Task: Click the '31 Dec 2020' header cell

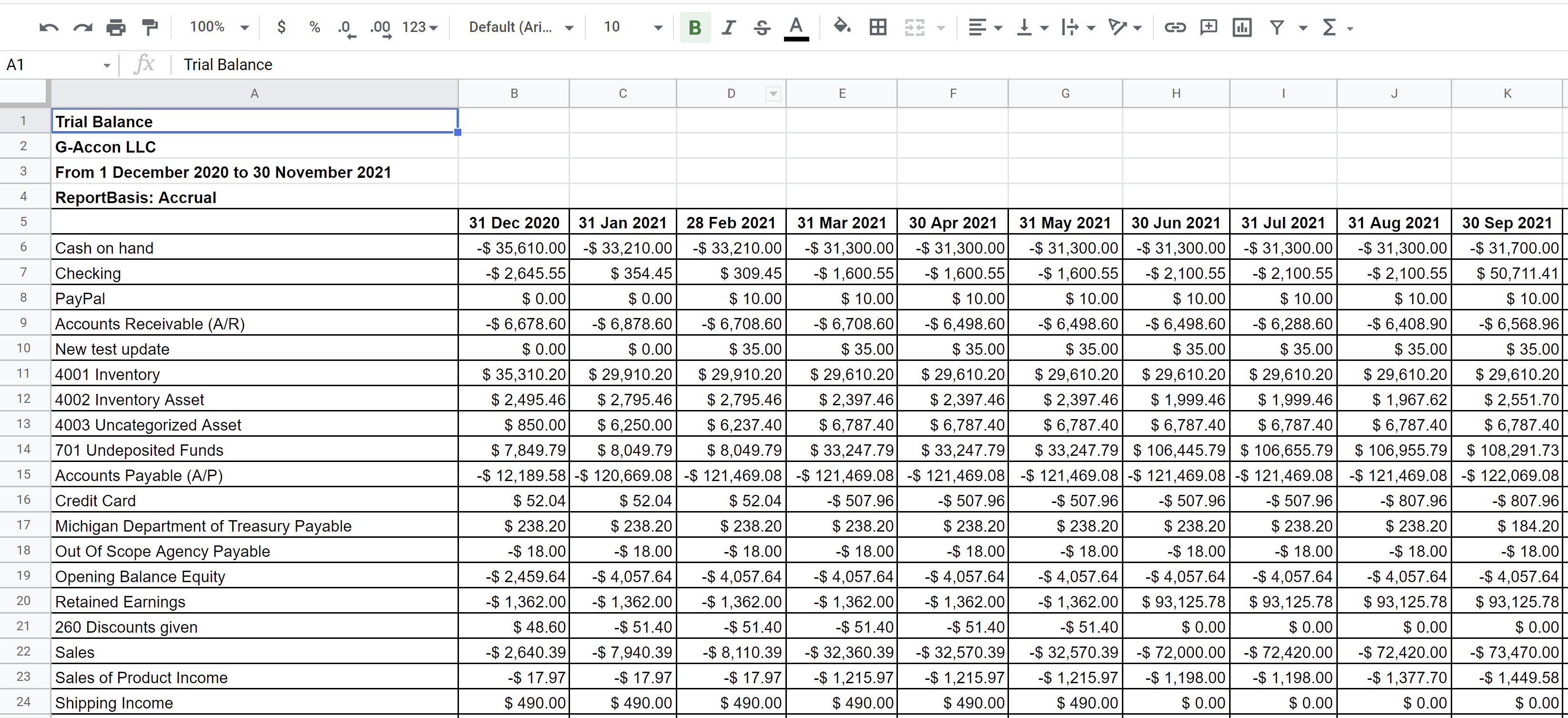Action: 514,222
